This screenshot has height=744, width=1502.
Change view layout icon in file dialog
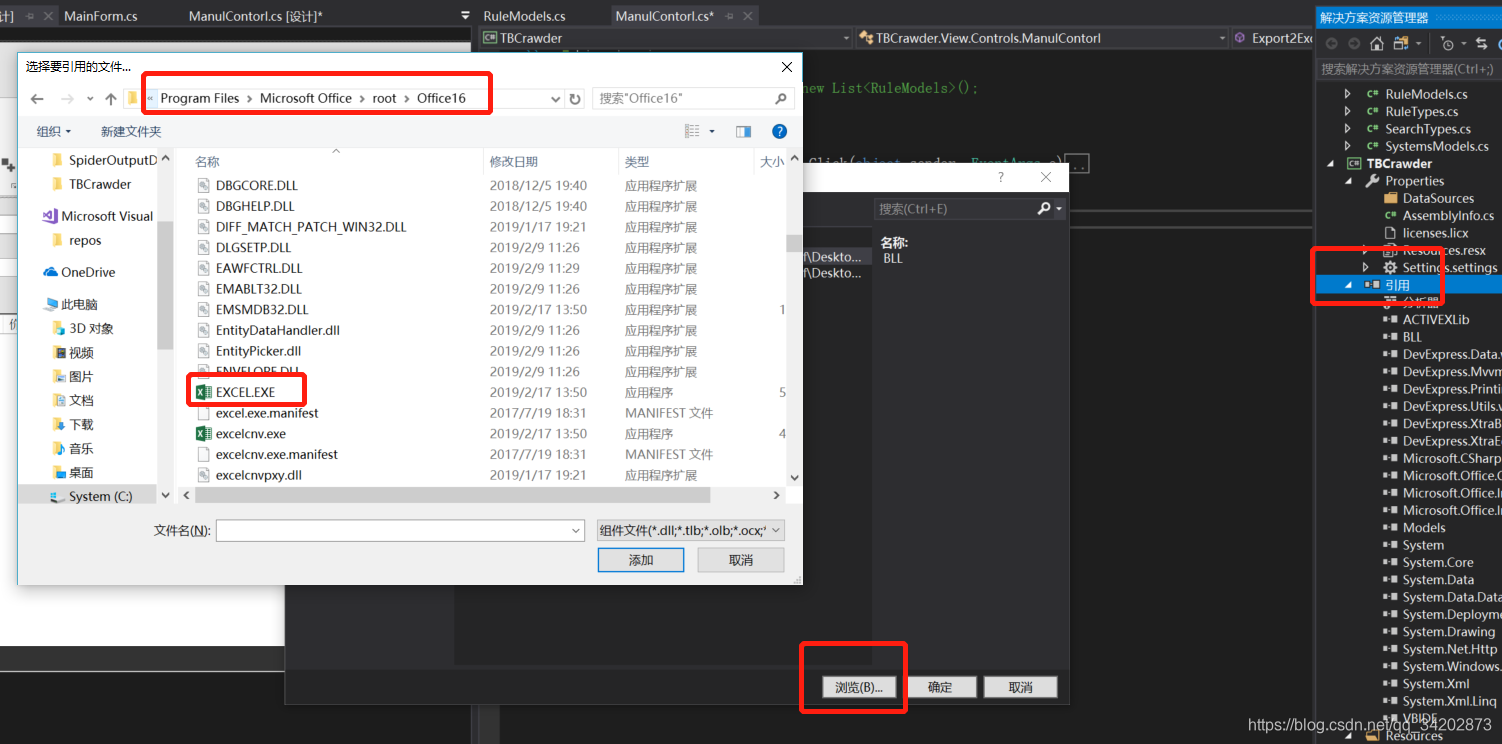pos(692,131)
